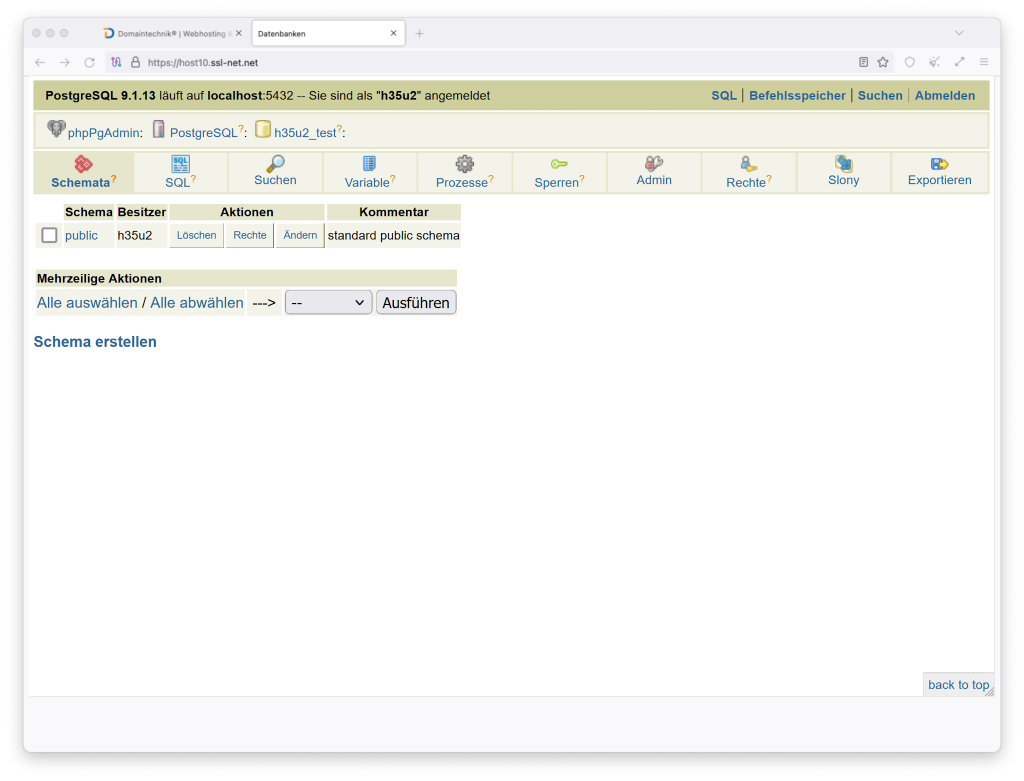
Task: Check the public schema checkbox
Action: click(x=49, y=235)
